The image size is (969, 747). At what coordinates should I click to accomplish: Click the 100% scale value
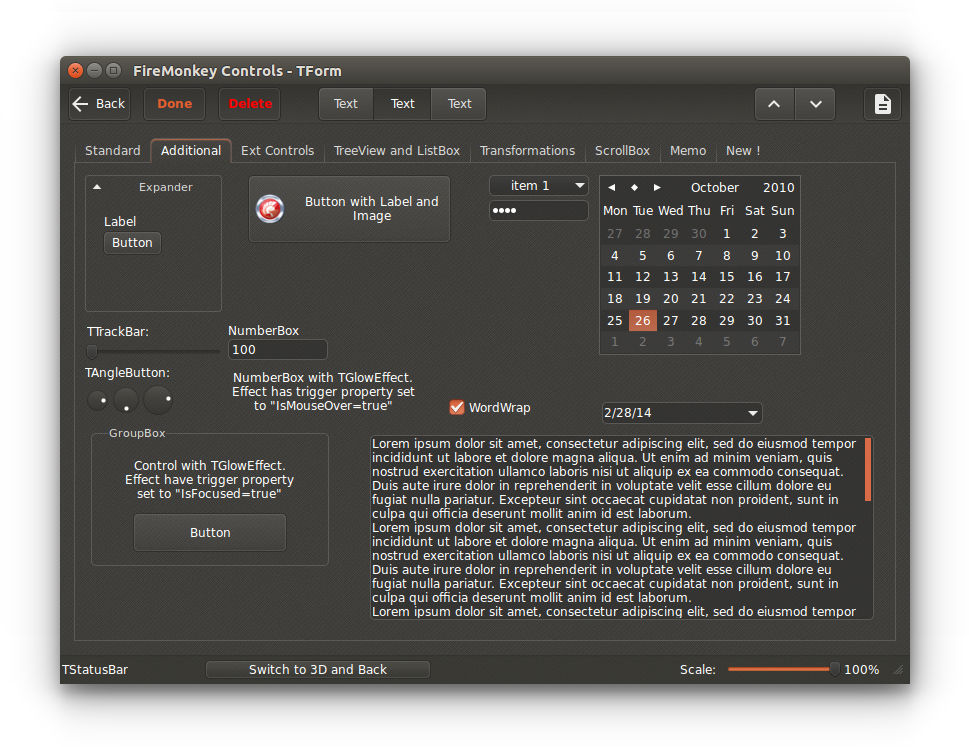pyautogui.click(x=861, y=670)
